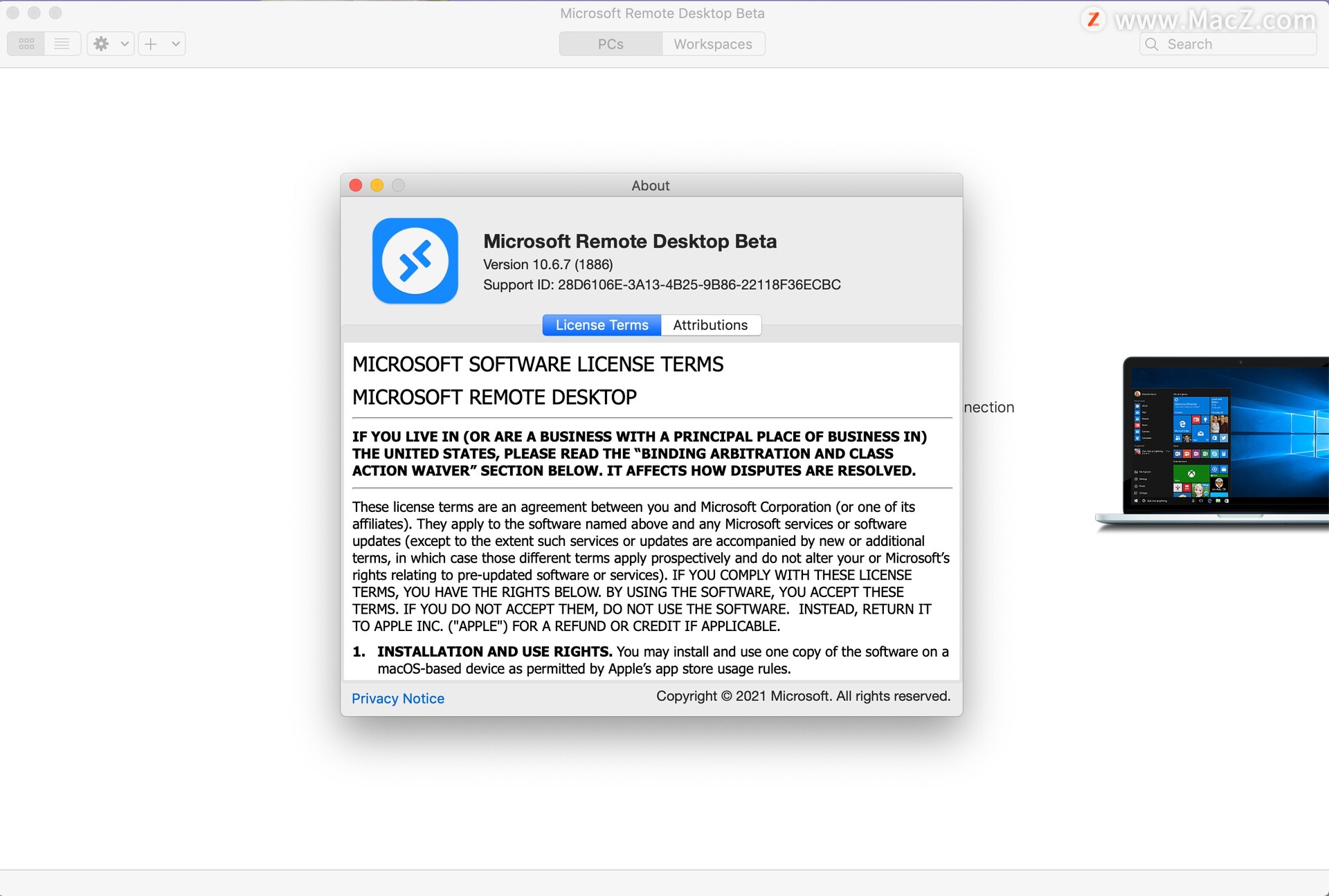Click INSTALLATION AND USE RIGHTS section heading
This screenshot has height=896, width=1329.
pos(495,652)
